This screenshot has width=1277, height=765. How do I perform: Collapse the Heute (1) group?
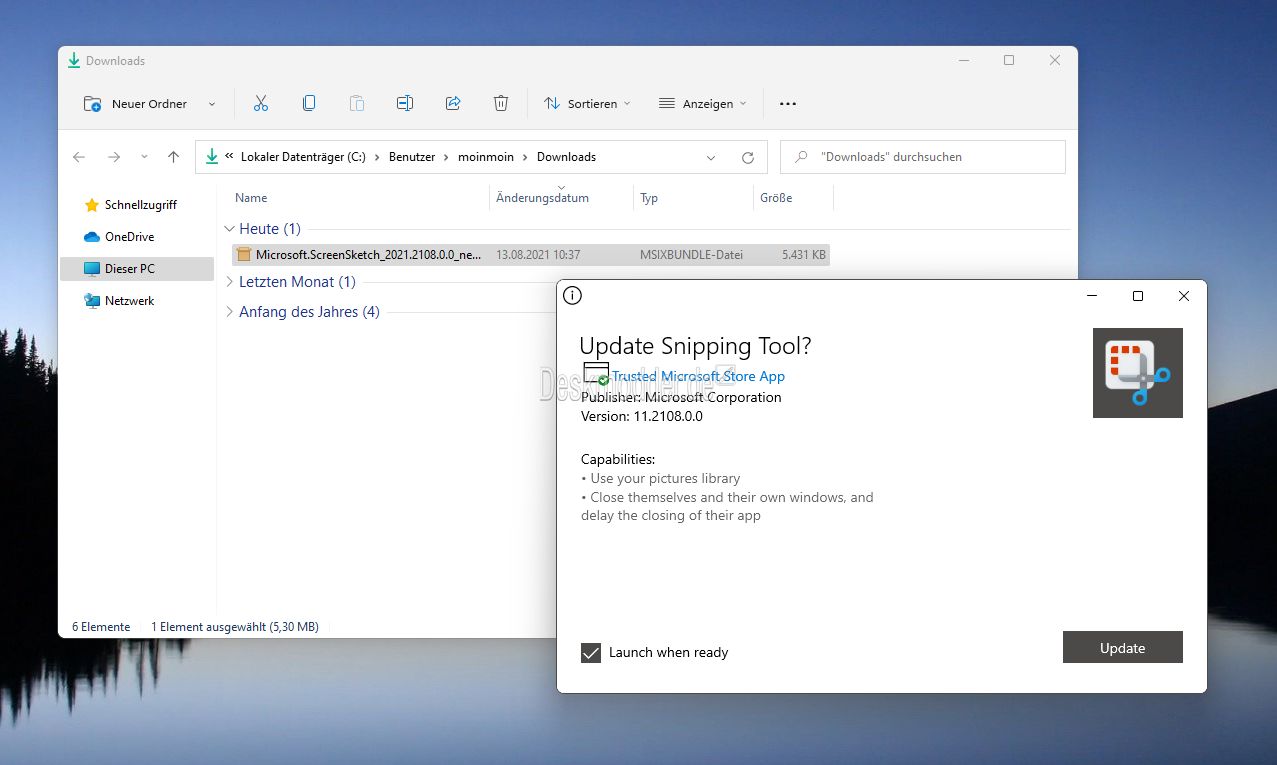tap(230, 229)
